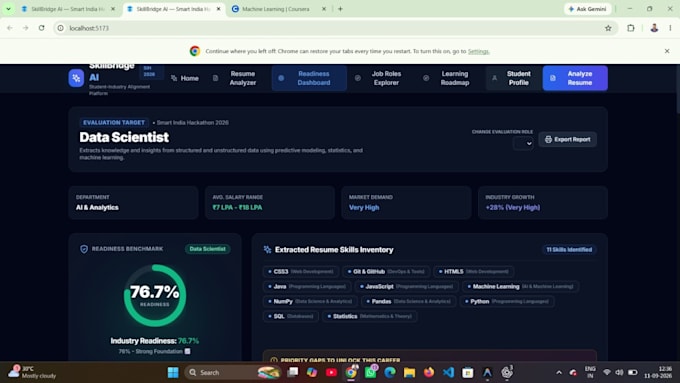The width and height of the screenshot is (680, 383).
Task: Open Microsoft Store from taskbar
Action: (x=468, y=373)
